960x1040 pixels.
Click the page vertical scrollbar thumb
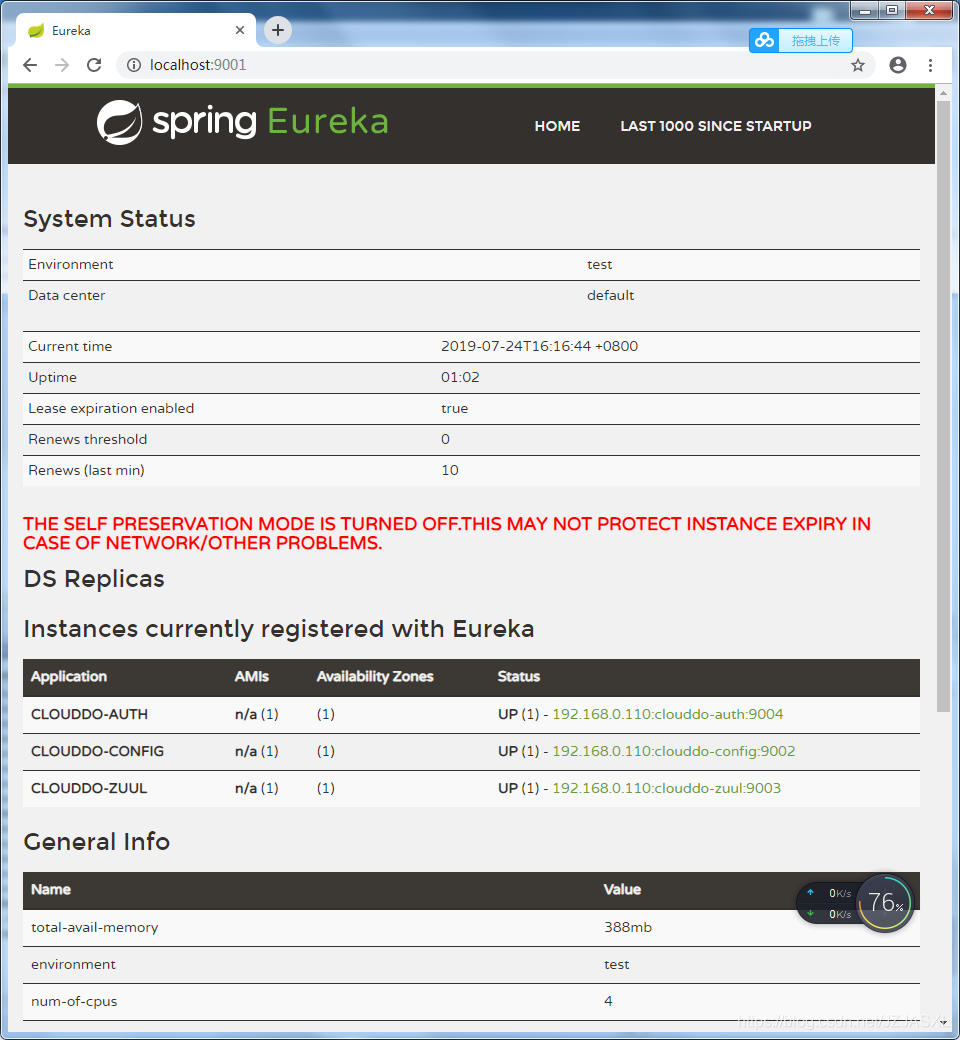tap(943, 405)
